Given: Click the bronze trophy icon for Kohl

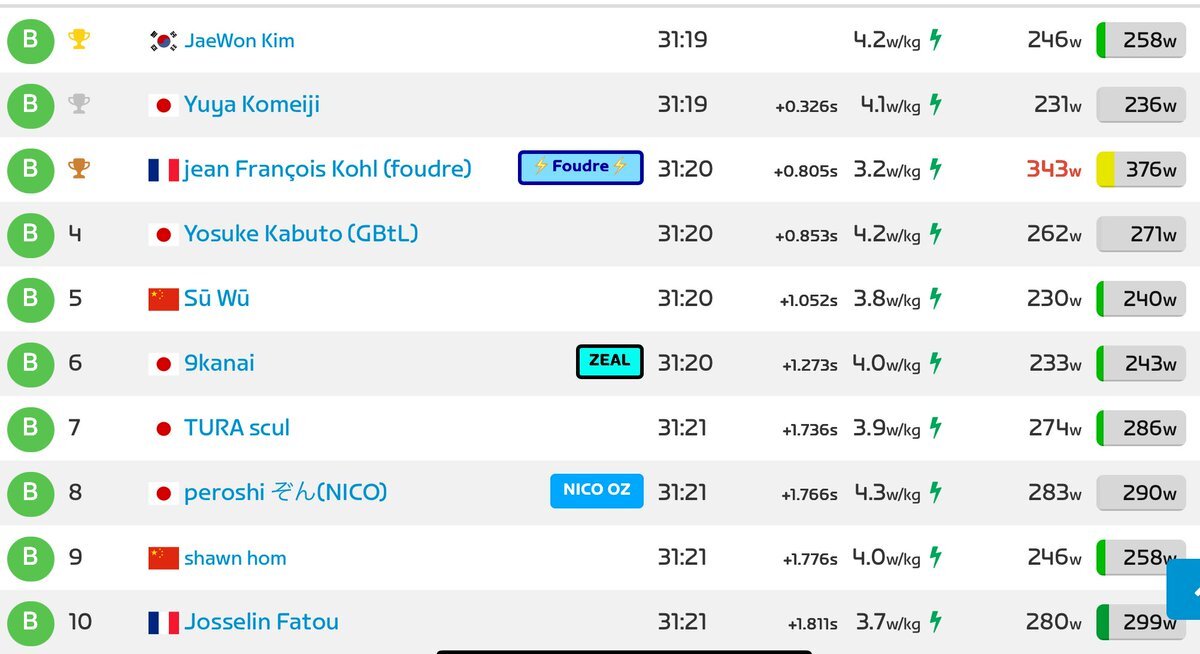Looking at the screenshot, I should coord(79,169).
